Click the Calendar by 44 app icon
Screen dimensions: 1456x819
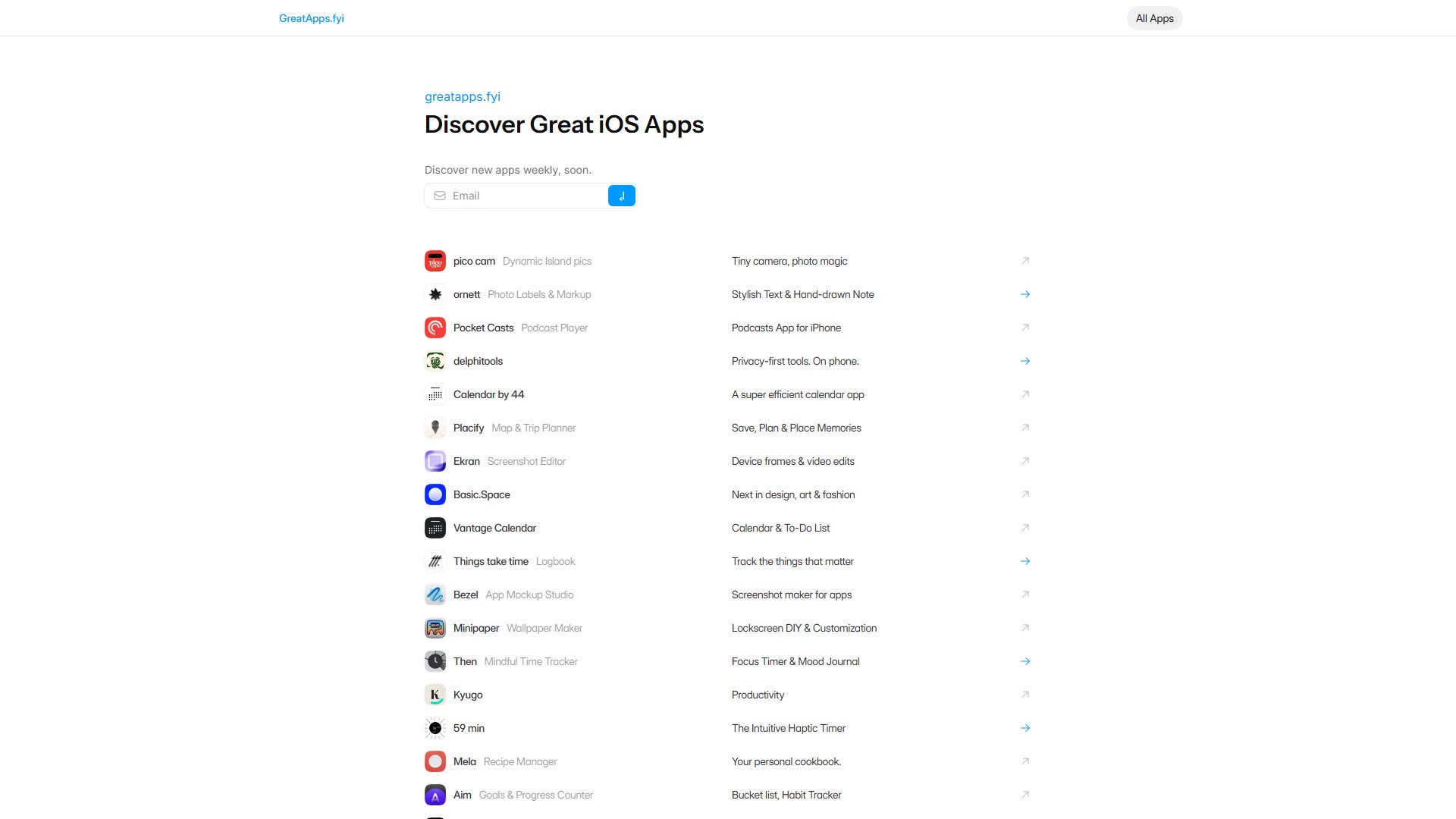435,394
